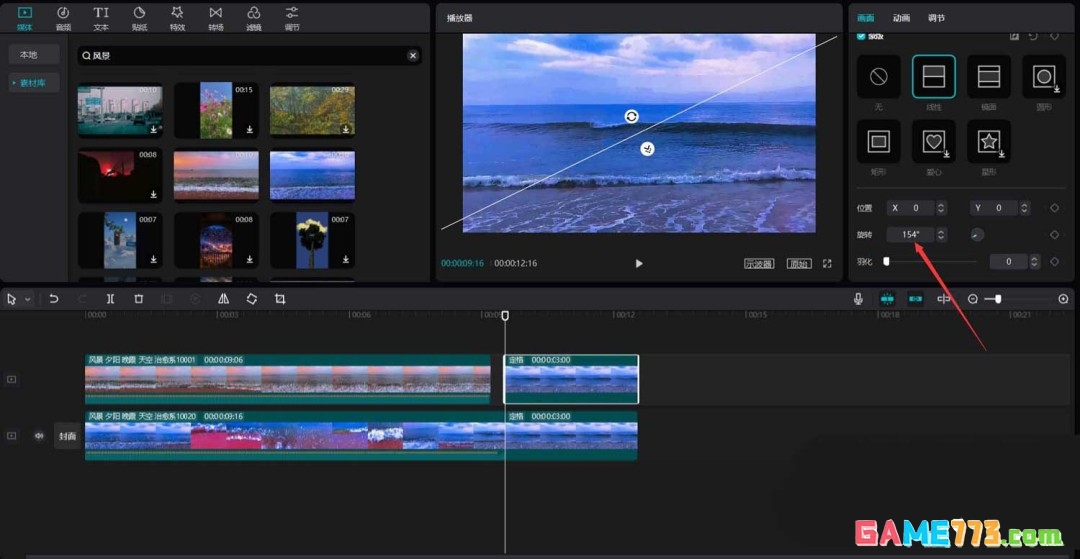Screen dimensions: 1080x559
Task: Select the crop tool in timeline toolbar
Action: (x=280, y=299)
